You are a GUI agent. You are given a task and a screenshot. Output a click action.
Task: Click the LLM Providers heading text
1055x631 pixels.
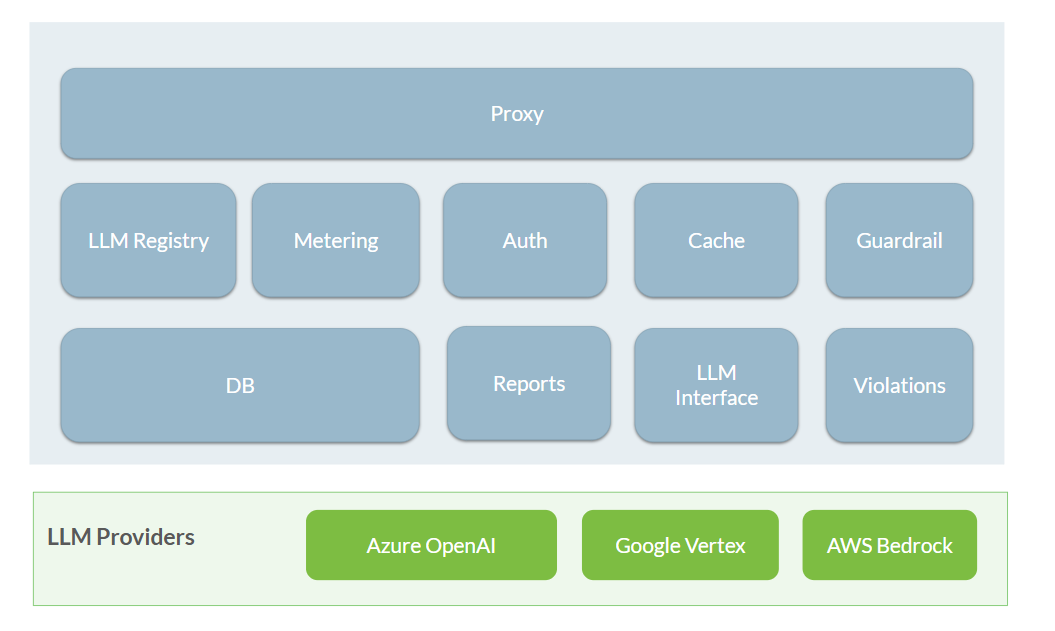121,537
